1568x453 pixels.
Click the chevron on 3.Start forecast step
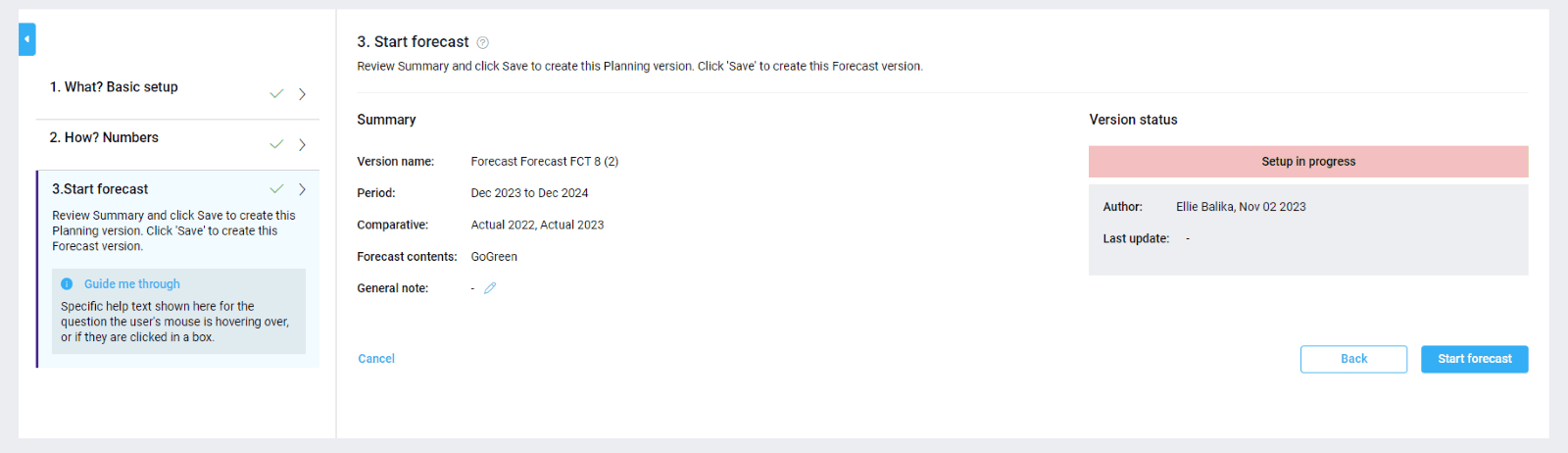[302, 189]
